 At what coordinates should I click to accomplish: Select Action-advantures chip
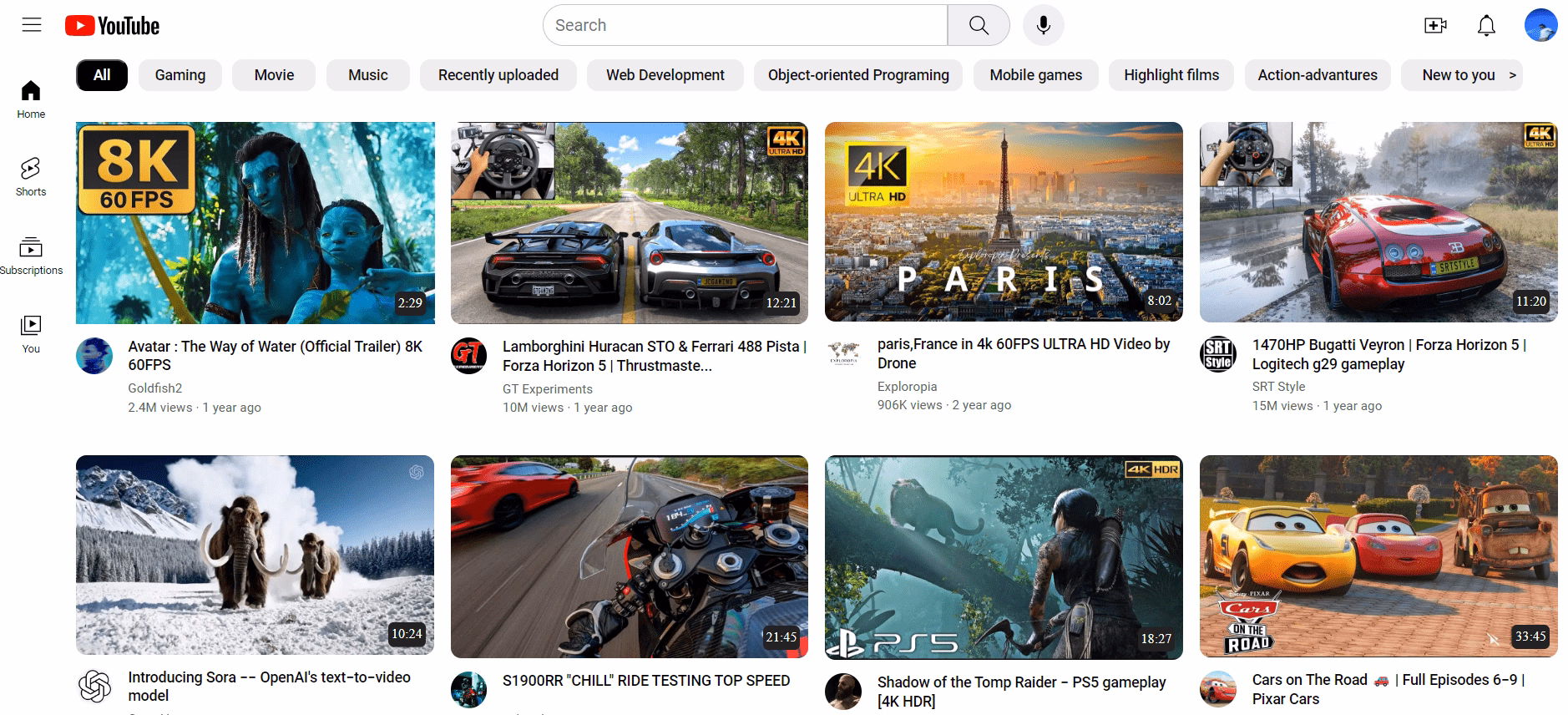pos(1318,75)
